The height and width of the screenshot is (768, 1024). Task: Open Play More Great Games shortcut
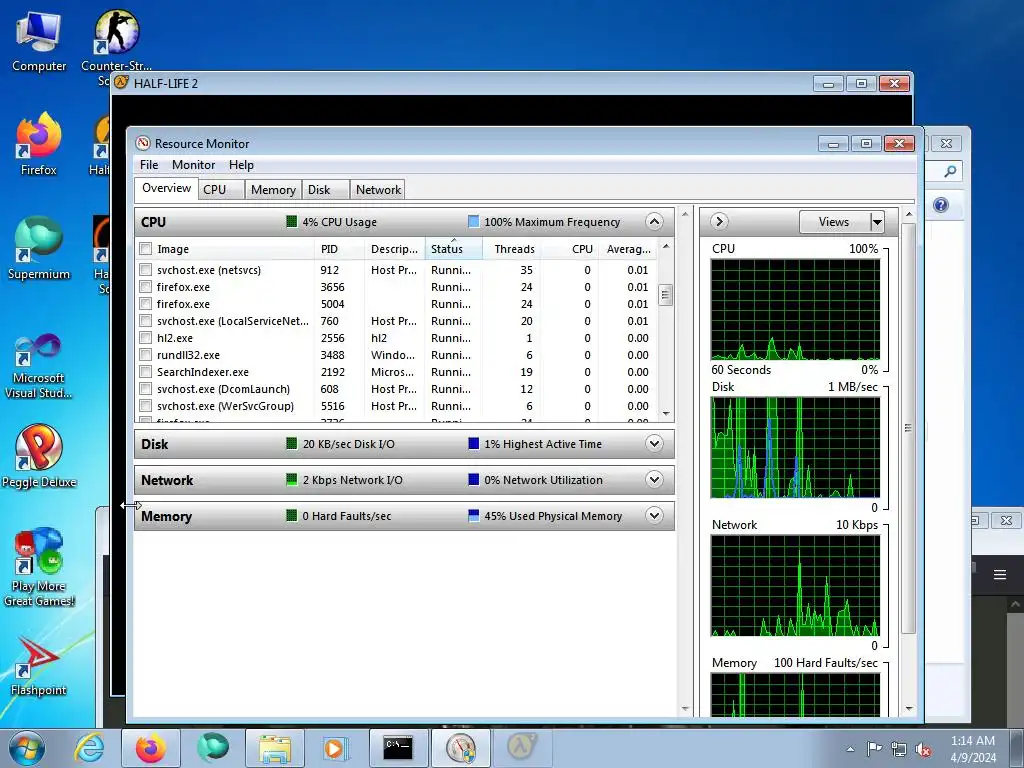click(x=39, y=567)
